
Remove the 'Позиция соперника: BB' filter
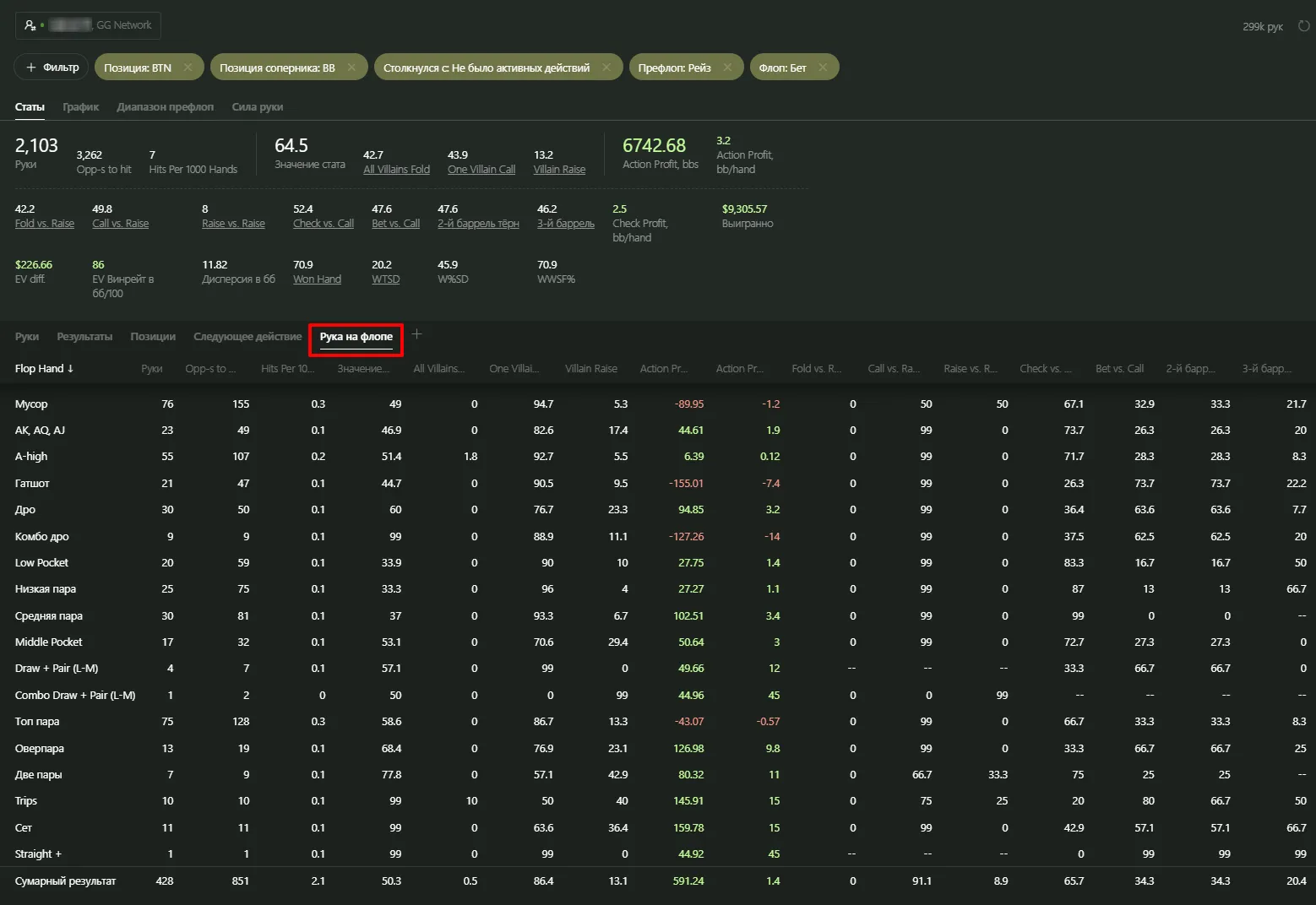click(351, 68)
